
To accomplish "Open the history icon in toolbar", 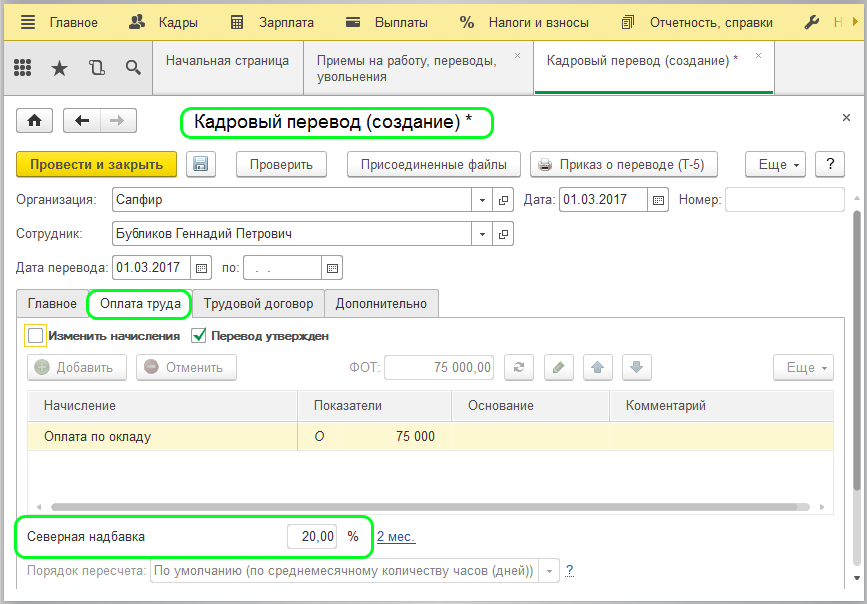I will click(96, 68).
